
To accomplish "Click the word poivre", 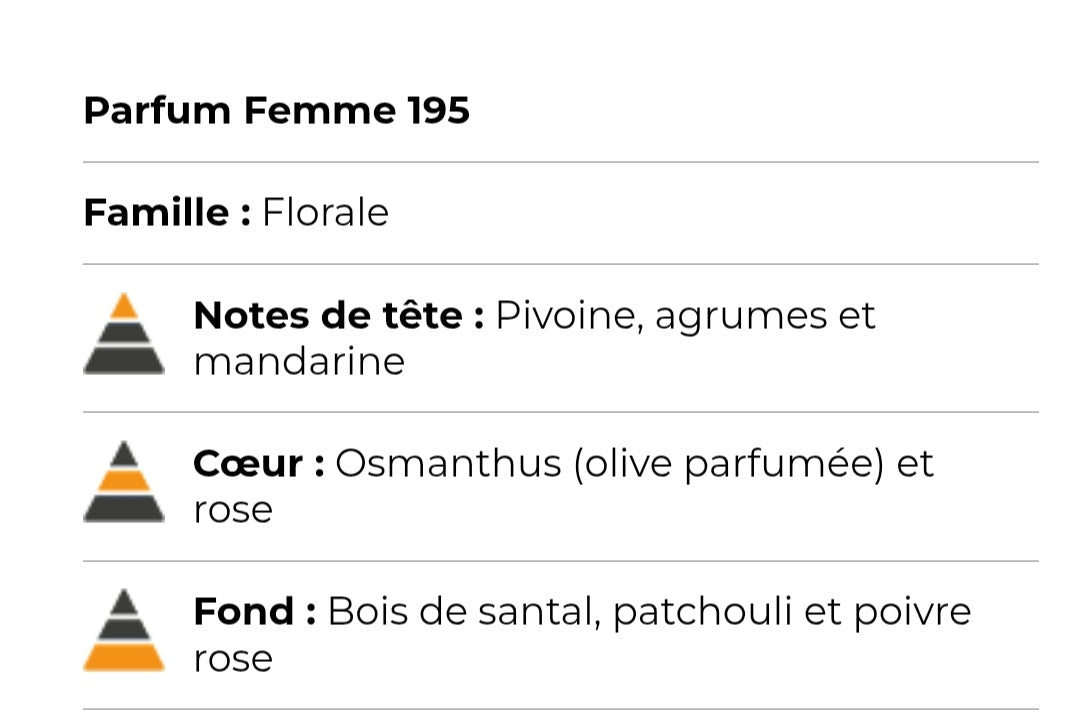I will pyautogui.click(x=911, y=612).
